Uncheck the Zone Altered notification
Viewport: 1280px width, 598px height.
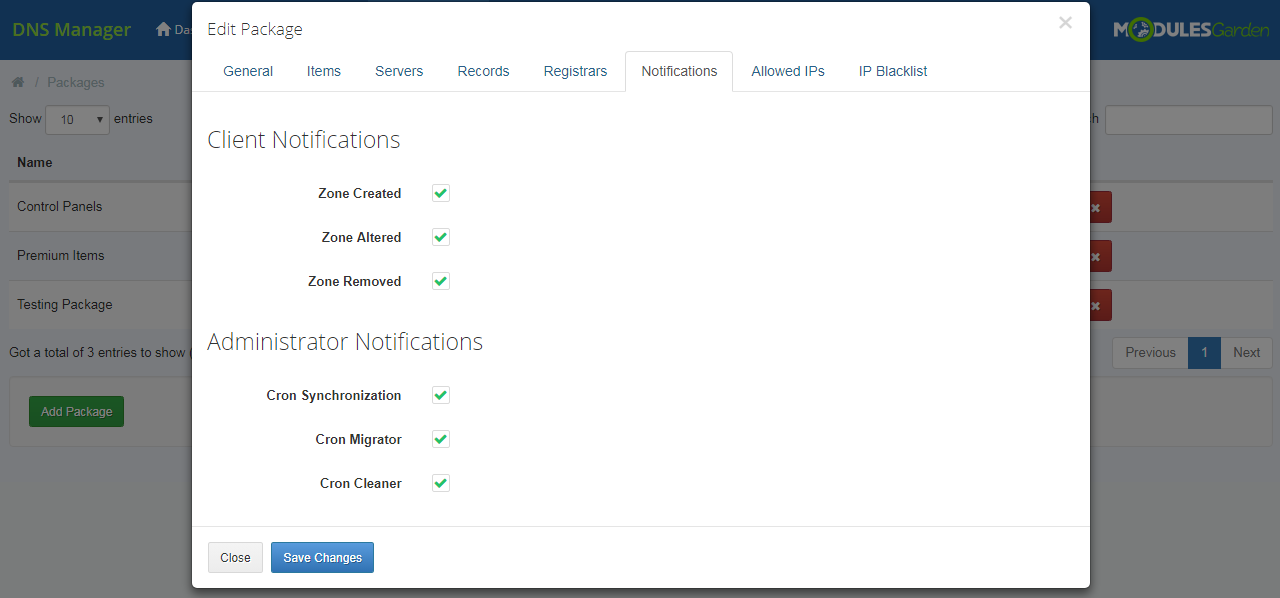click(x=440, y=237)
